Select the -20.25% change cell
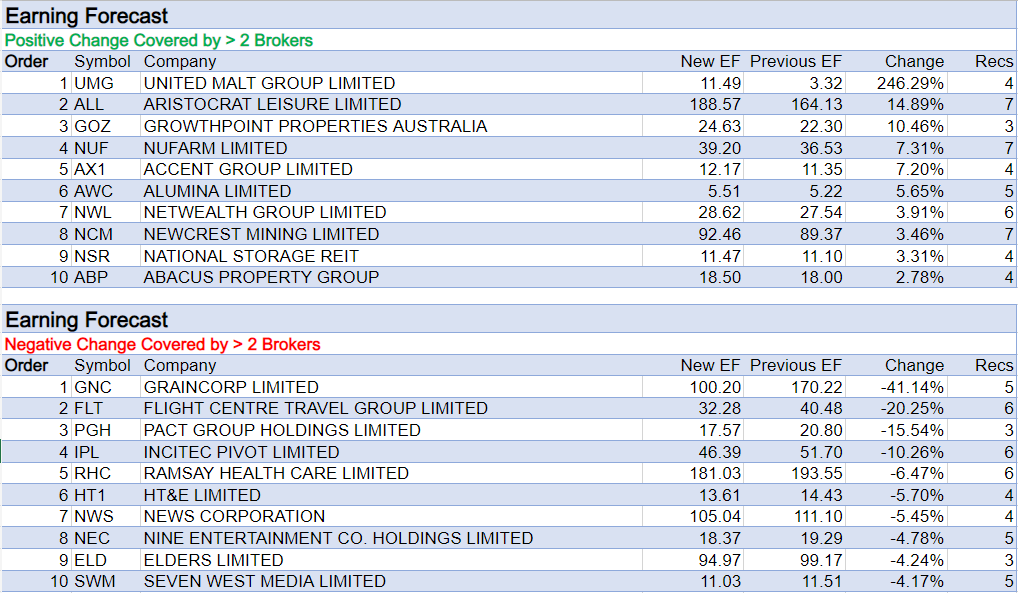Viewport: 1018px width, 593px height. click(x=912, y=409)
